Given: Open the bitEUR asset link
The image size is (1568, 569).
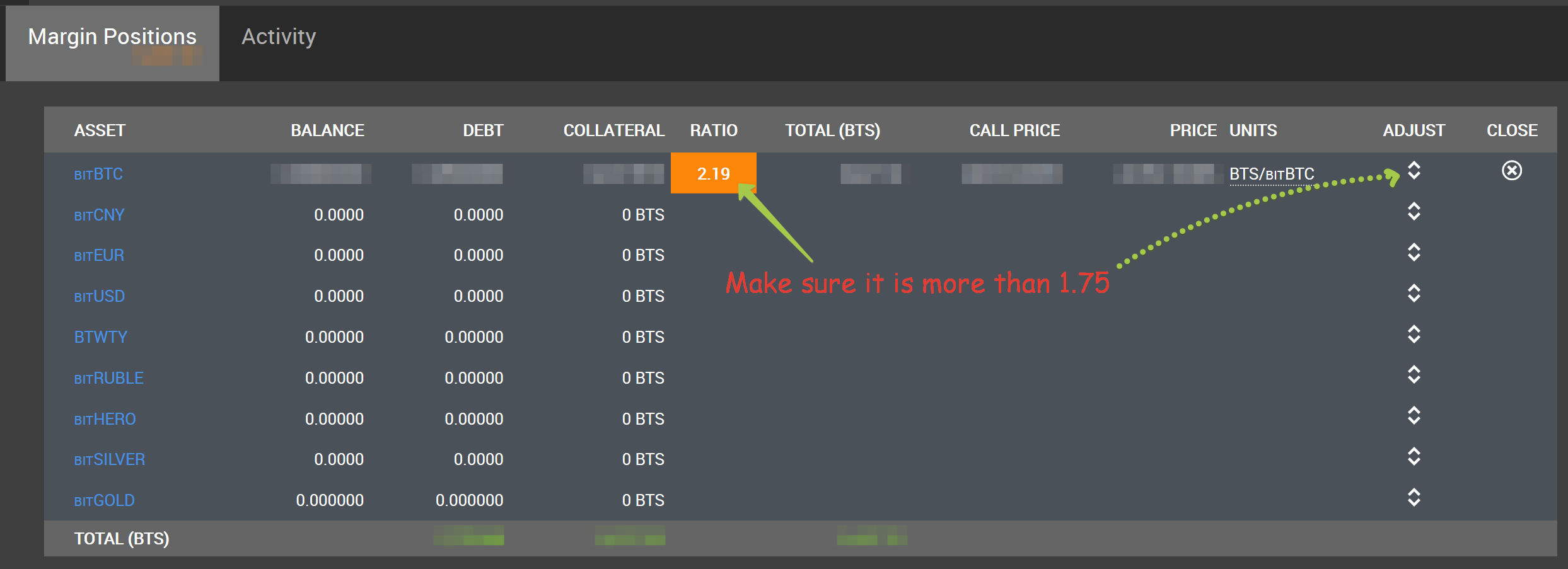Looking at the screenshot, I should tap(99, 256).
